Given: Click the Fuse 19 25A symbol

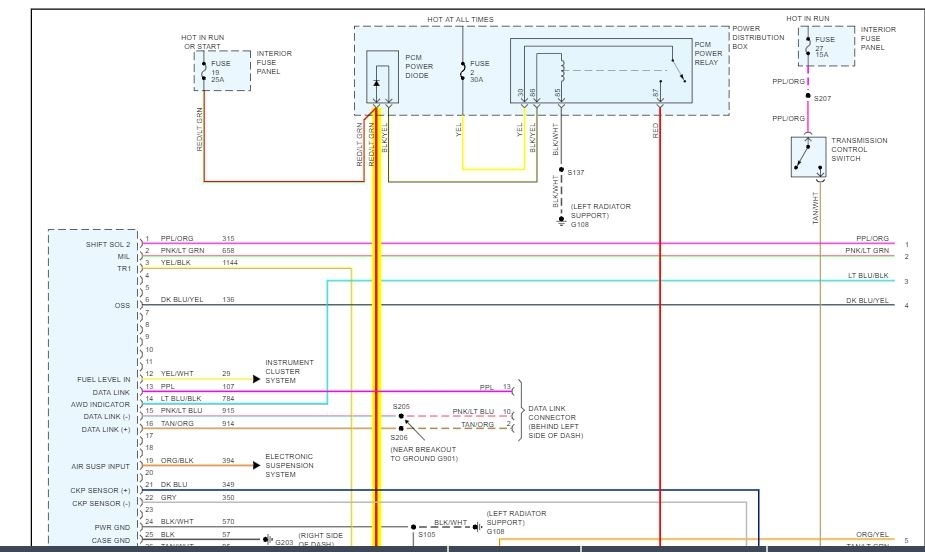Looking at the screenshot, I should pyautogui.click(x=204, y=70).
